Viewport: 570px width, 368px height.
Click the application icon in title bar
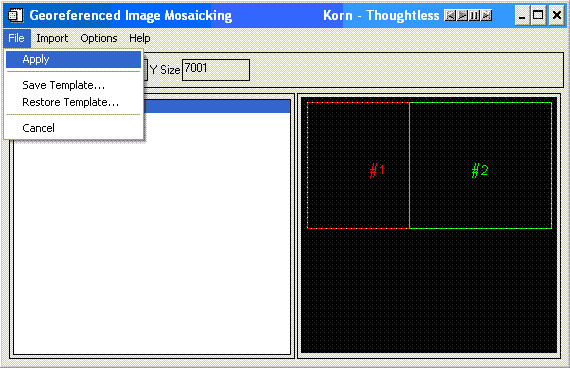(15, 15)
